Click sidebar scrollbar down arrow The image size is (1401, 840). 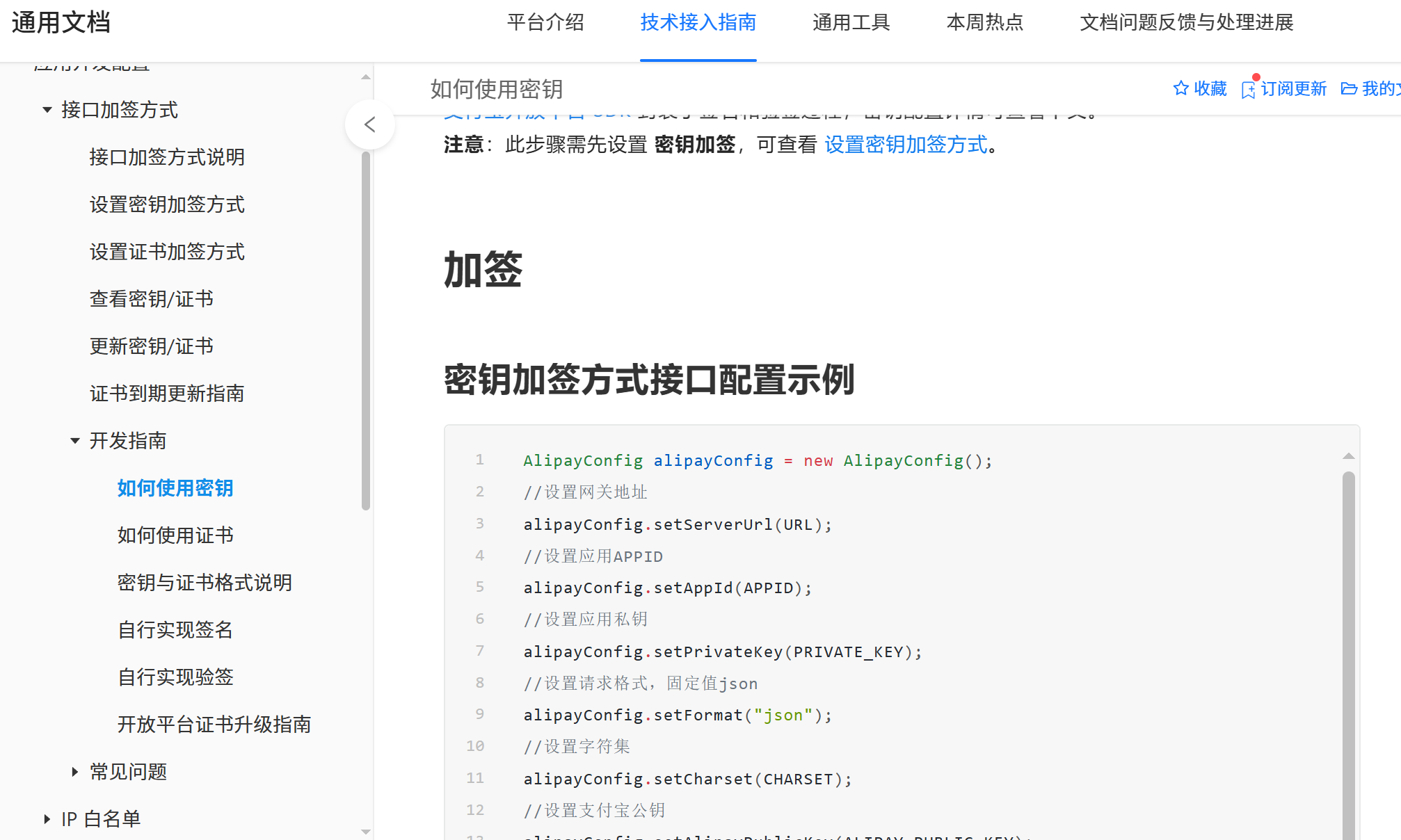(x=366, y=831)
